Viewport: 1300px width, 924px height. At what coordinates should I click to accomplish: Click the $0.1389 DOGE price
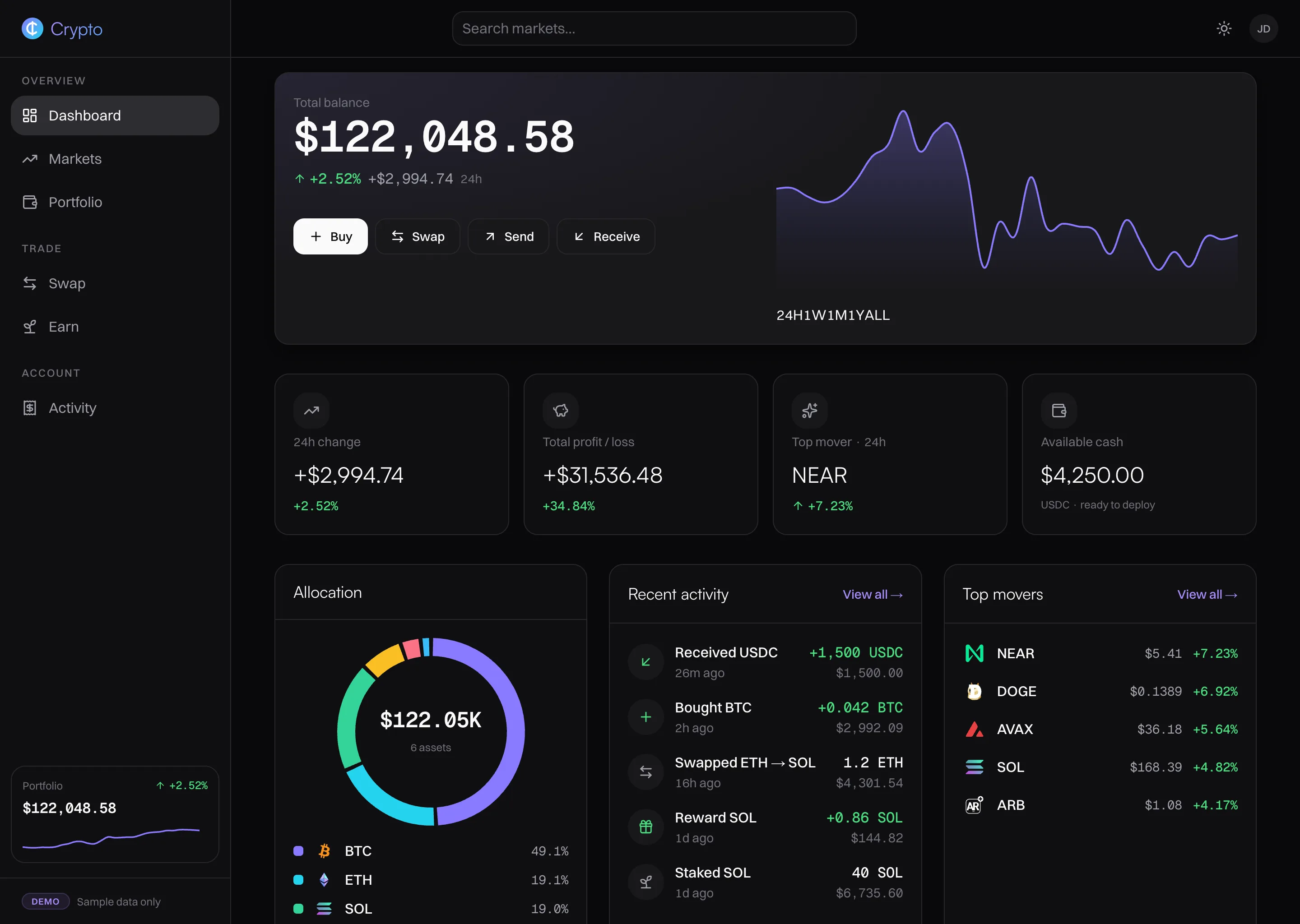click(x=1156, y=691)
